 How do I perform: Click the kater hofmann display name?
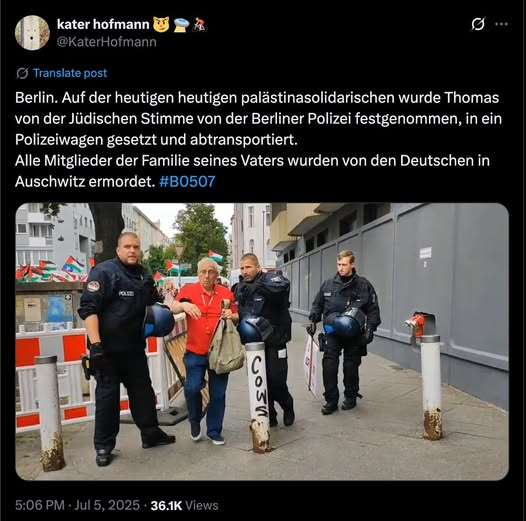coord(103,24)
